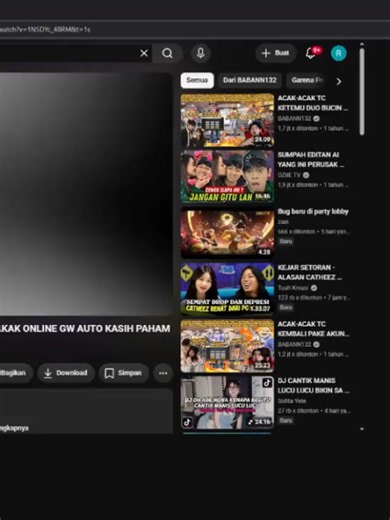The width and height of the screenshot is (390, 520).
Task: Open ACAK-ACAK TC KEMBALI PAKE AKUN thumbnail
Action: (227, 346)
